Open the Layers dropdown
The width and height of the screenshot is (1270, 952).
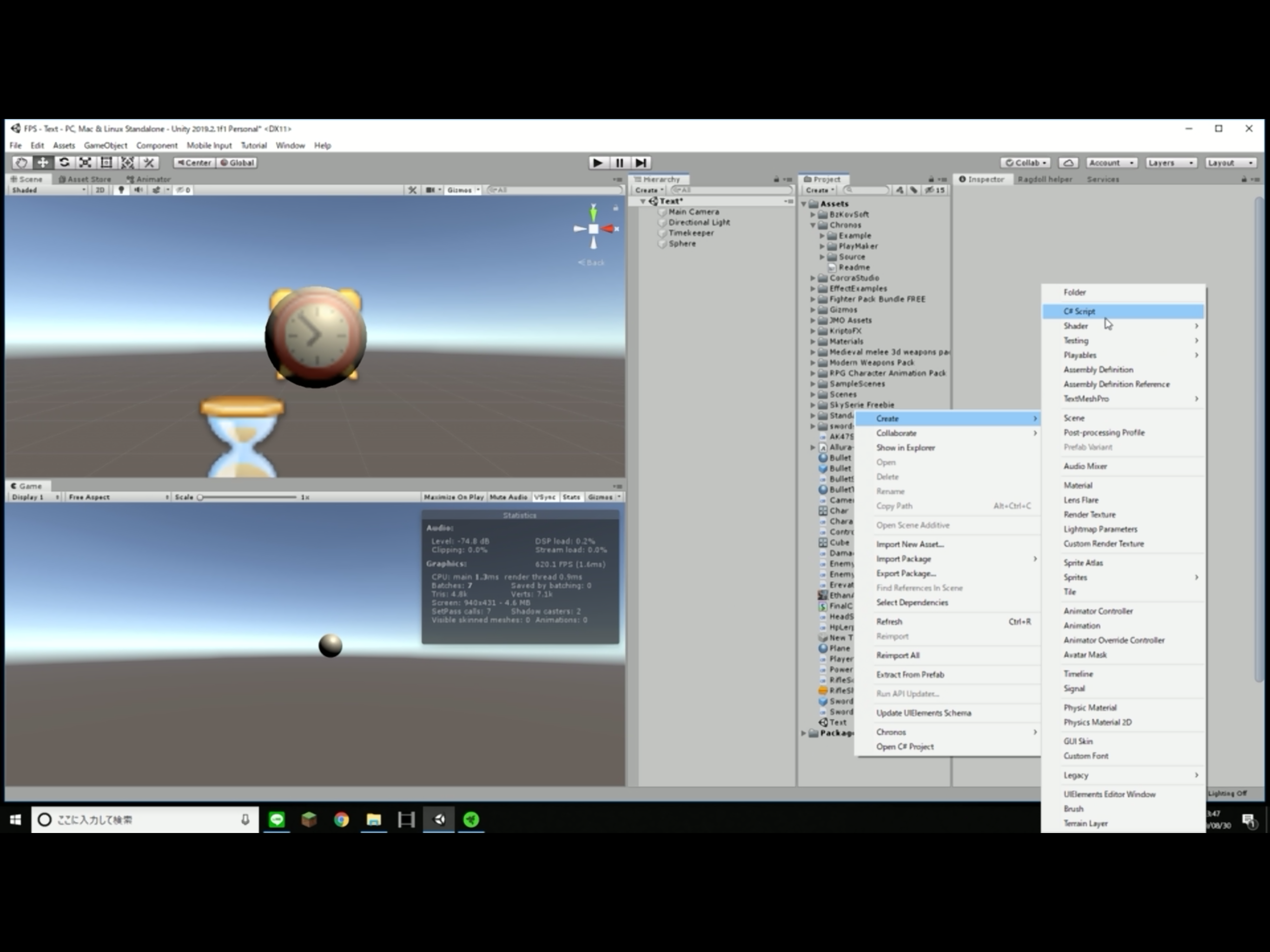pyautogui.click(x=1170, y=163)
